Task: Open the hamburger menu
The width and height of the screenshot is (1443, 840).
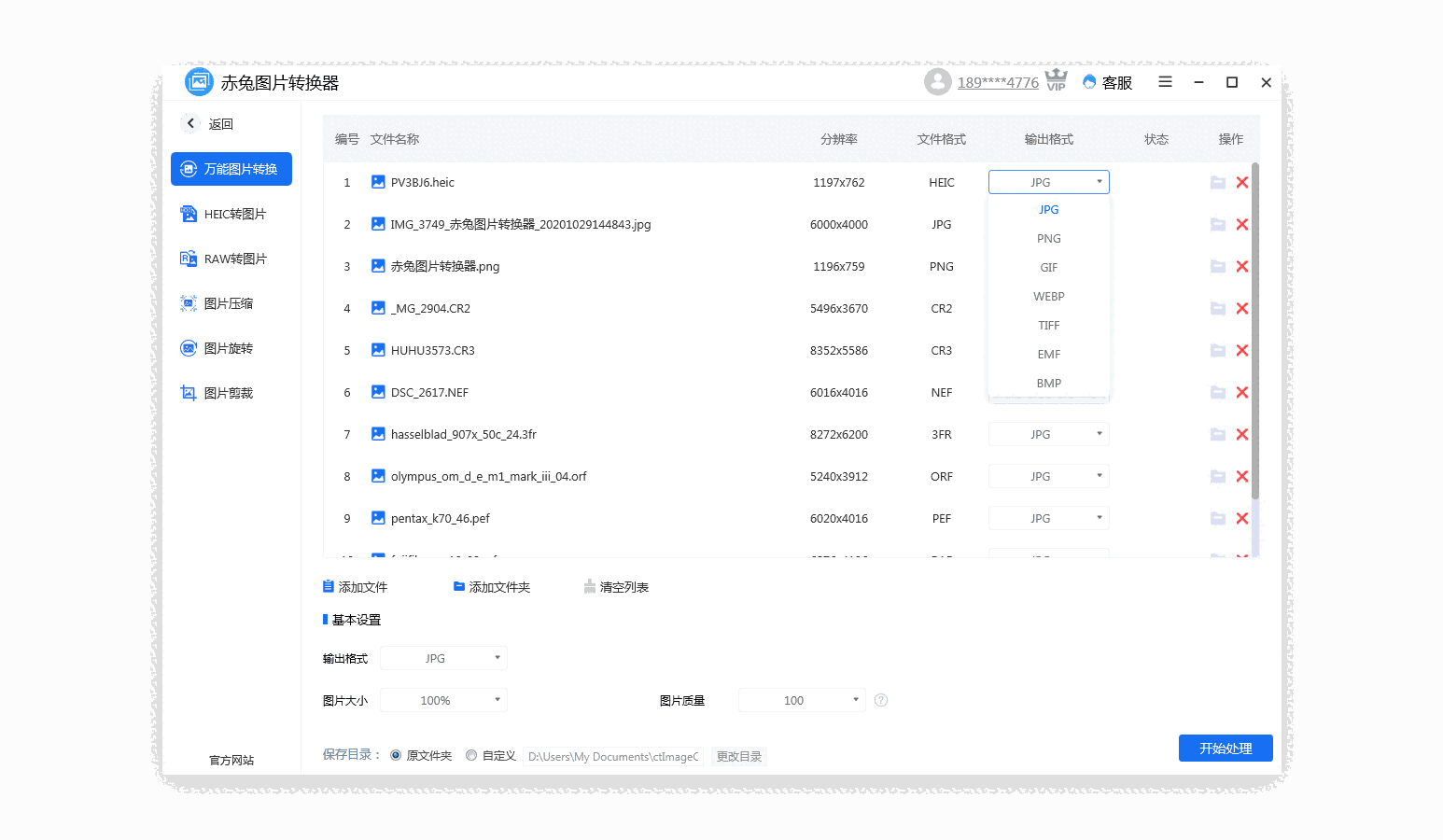Action: pyautogui.click(x=1165, y=82)
